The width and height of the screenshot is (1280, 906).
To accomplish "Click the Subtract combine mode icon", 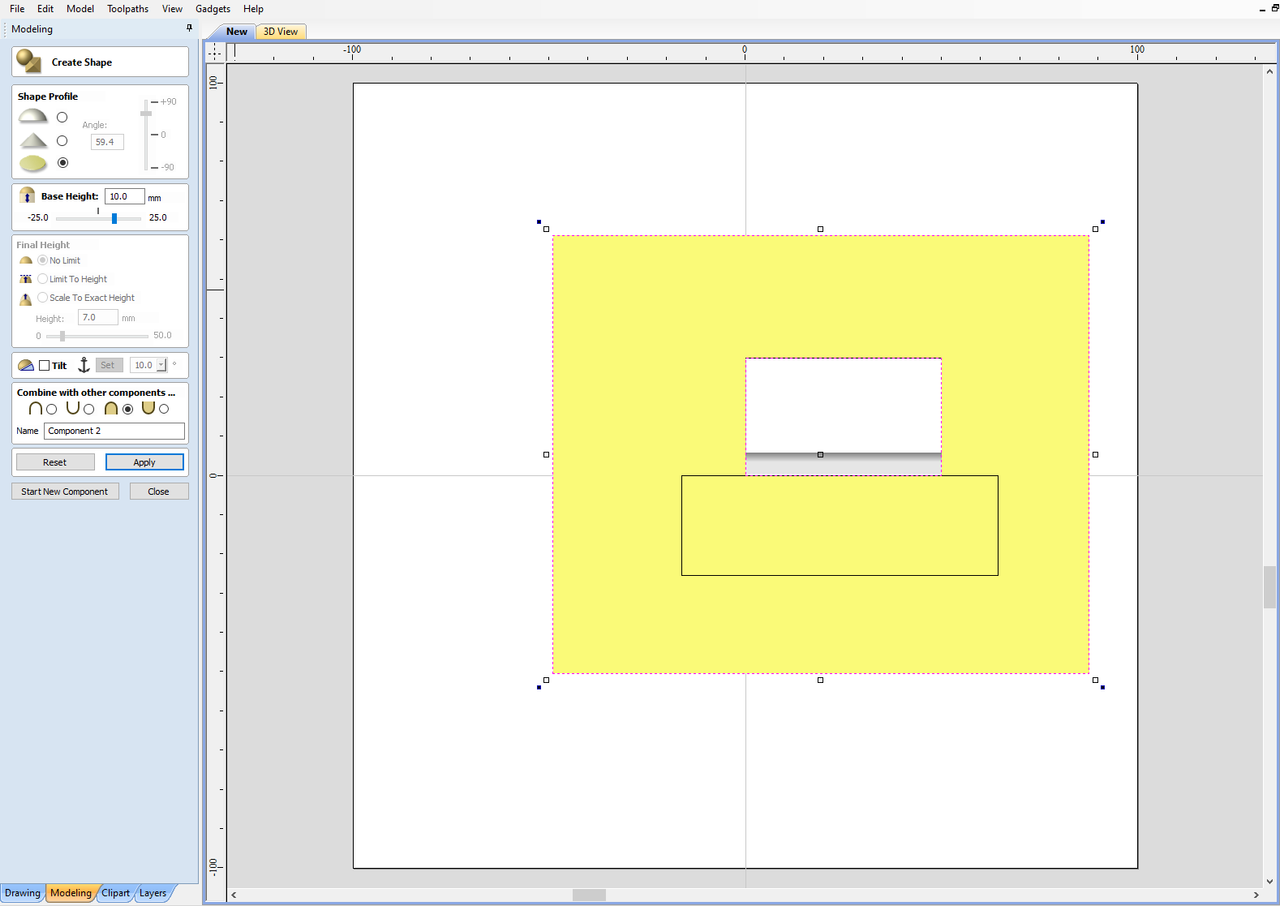I will [x=73, y=408].
